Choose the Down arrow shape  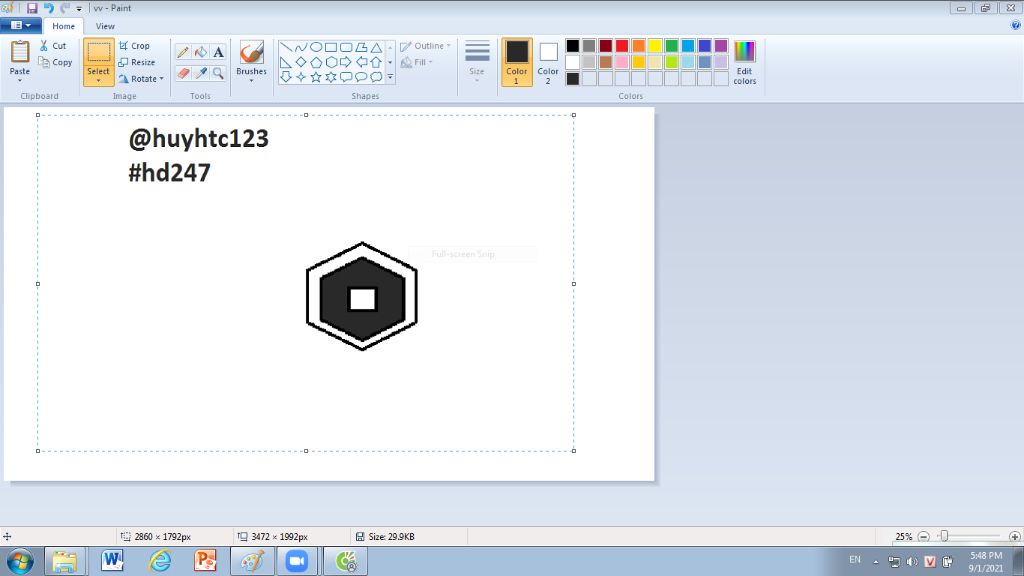coord(286,77)
